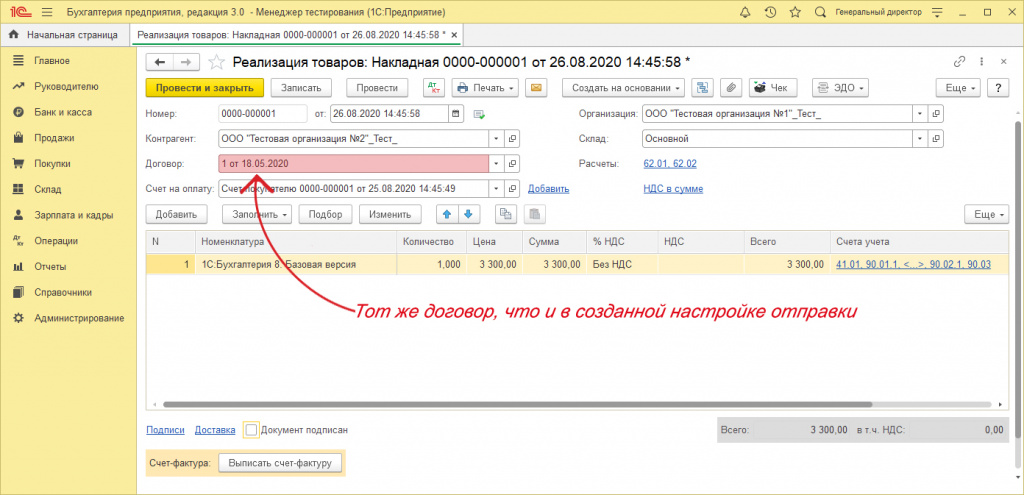The image size is (1024, 495).
Task: Open the Продажи section
Action: click(x=54, y=138)
